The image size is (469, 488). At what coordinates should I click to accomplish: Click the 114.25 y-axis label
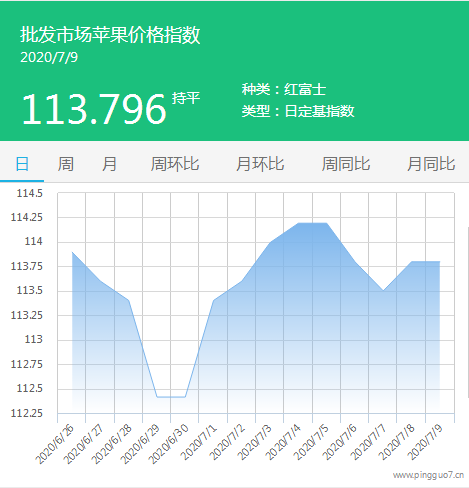27,217
